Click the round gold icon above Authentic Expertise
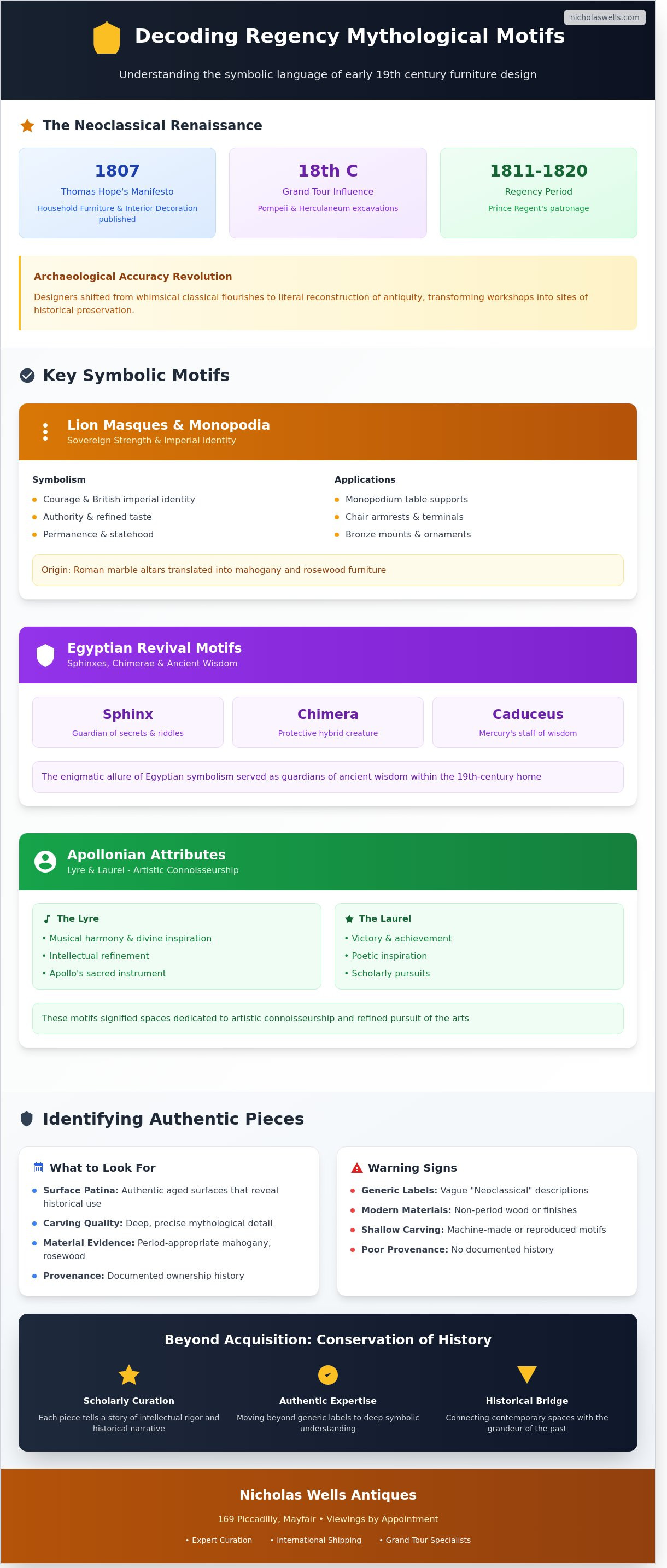The image size is (667, 1568). (x=328, y=1374)
